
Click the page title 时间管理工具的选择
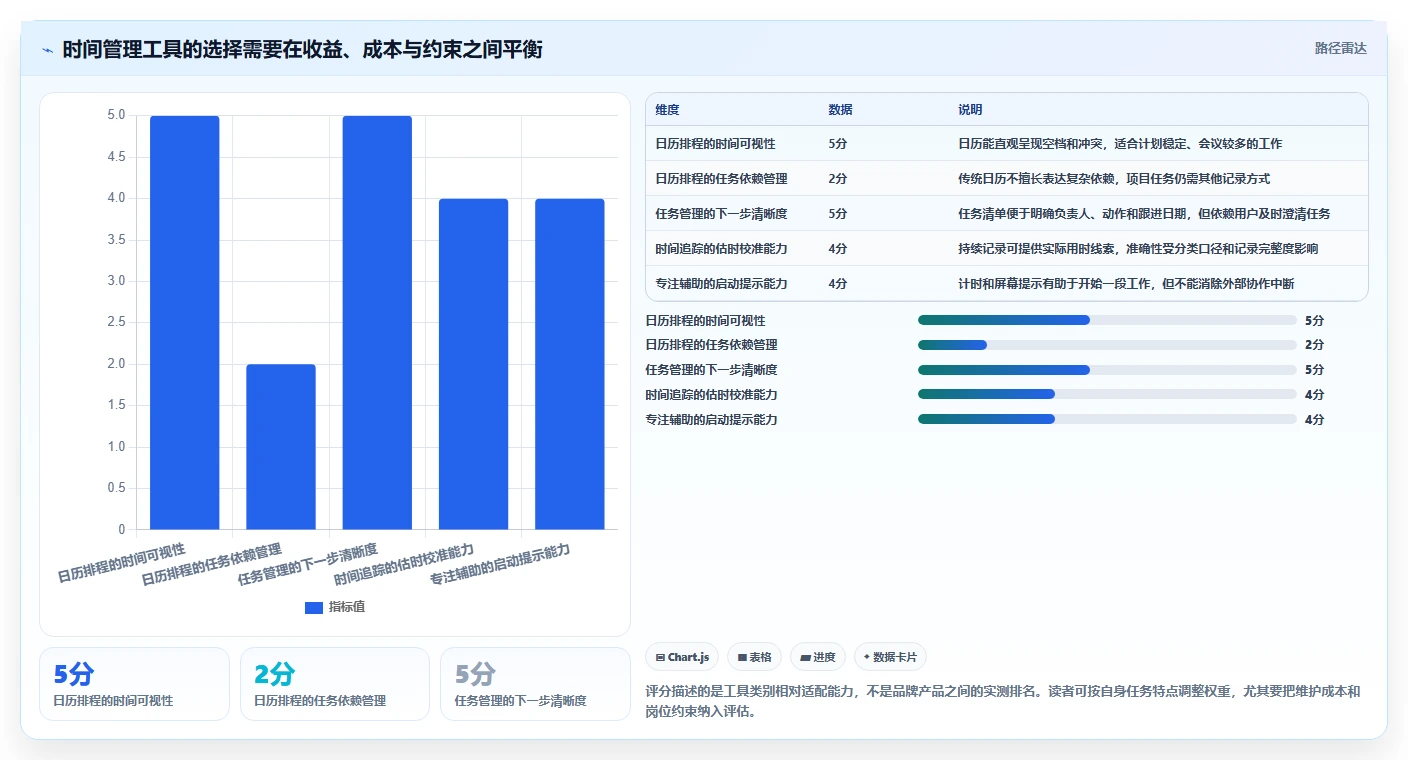[x=302, y=49]
